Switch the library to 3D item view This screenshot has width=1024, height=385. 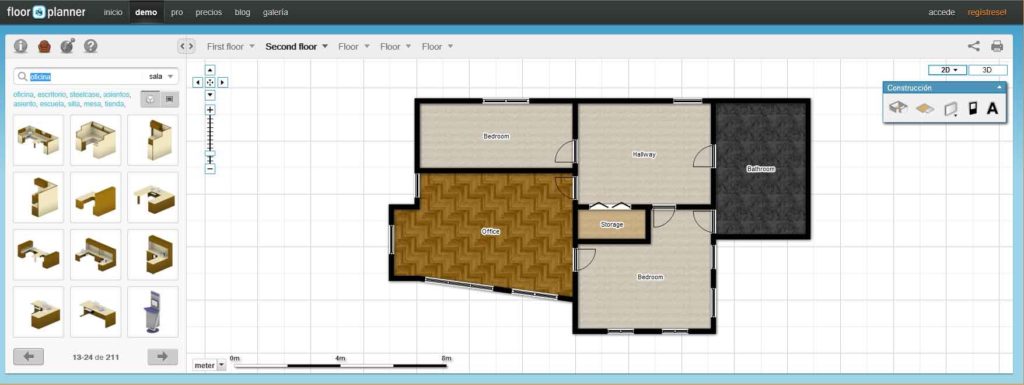pos(151,99)
